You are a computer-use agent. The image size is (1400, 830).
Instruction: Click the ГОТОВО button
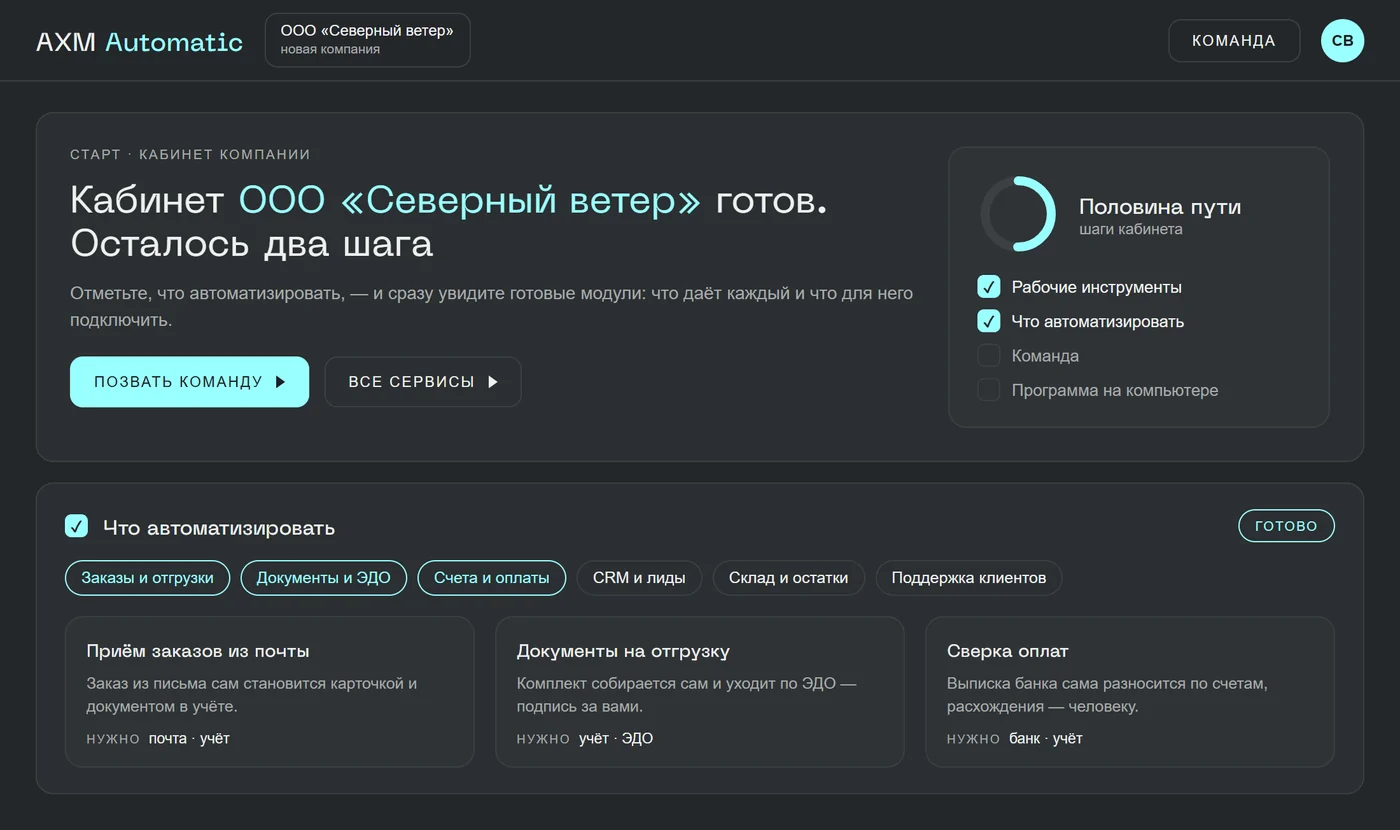pyautogui.click(x=1286, y=526)
